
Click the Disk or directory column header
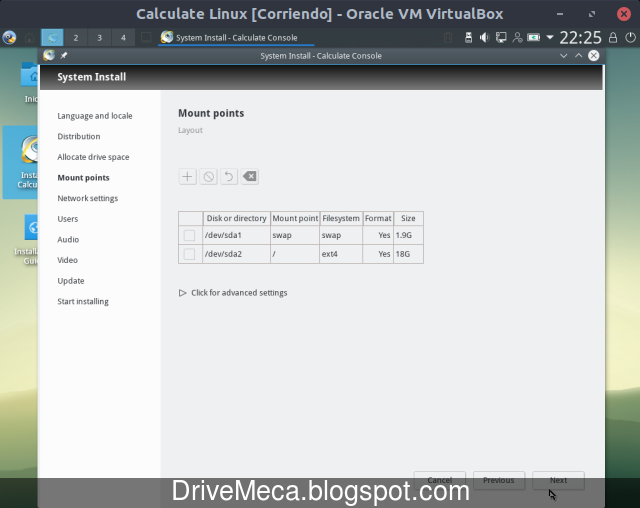236,218
